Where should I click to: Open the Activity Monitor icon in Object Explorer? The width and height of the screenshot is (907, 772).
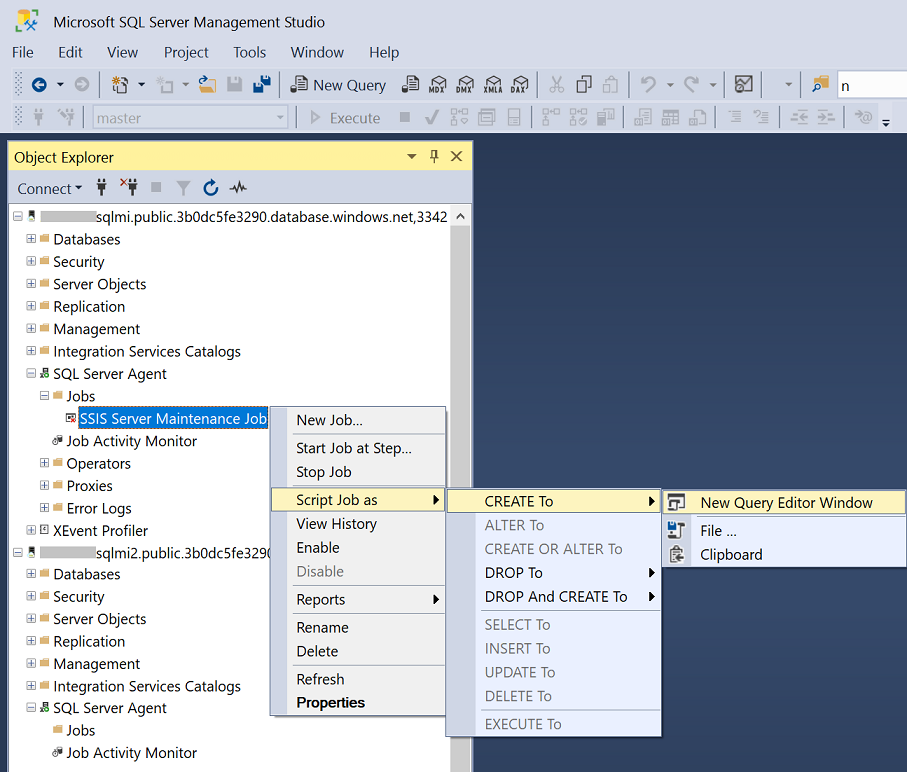[237, 188]
